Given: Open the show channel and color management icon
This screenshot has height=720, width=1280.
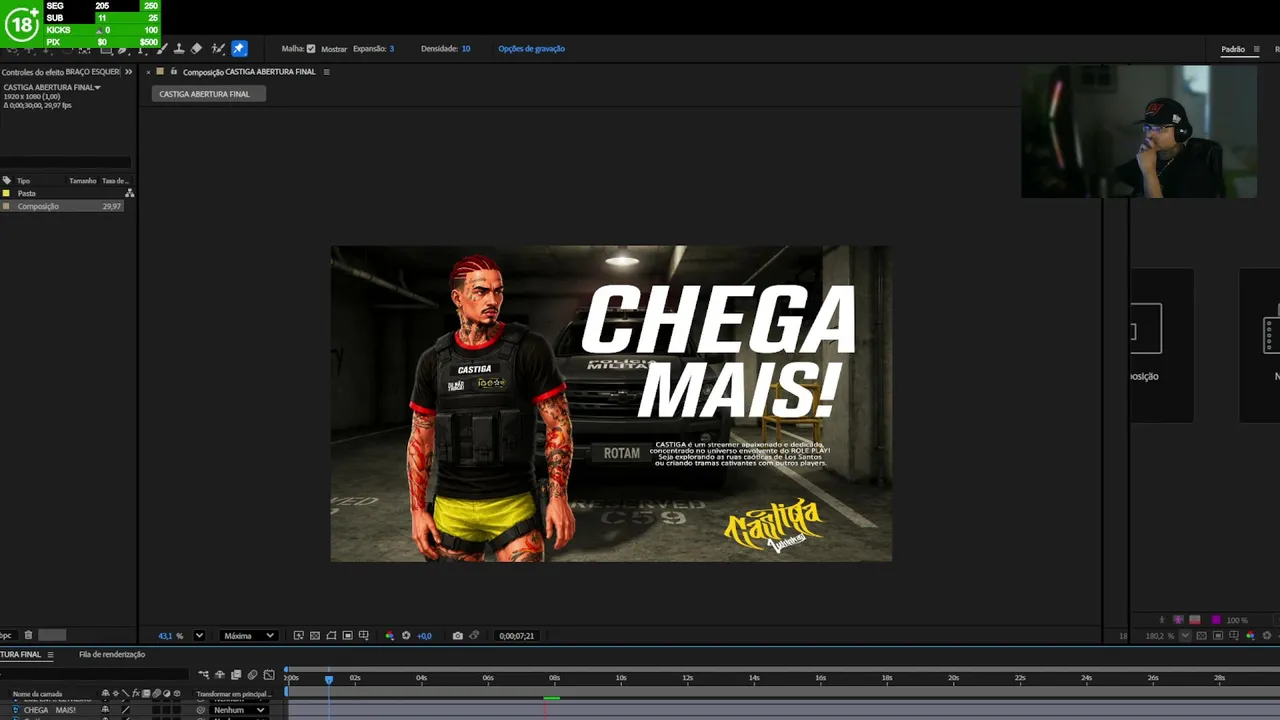Looking at the screenshot, I should pos(390,636).
